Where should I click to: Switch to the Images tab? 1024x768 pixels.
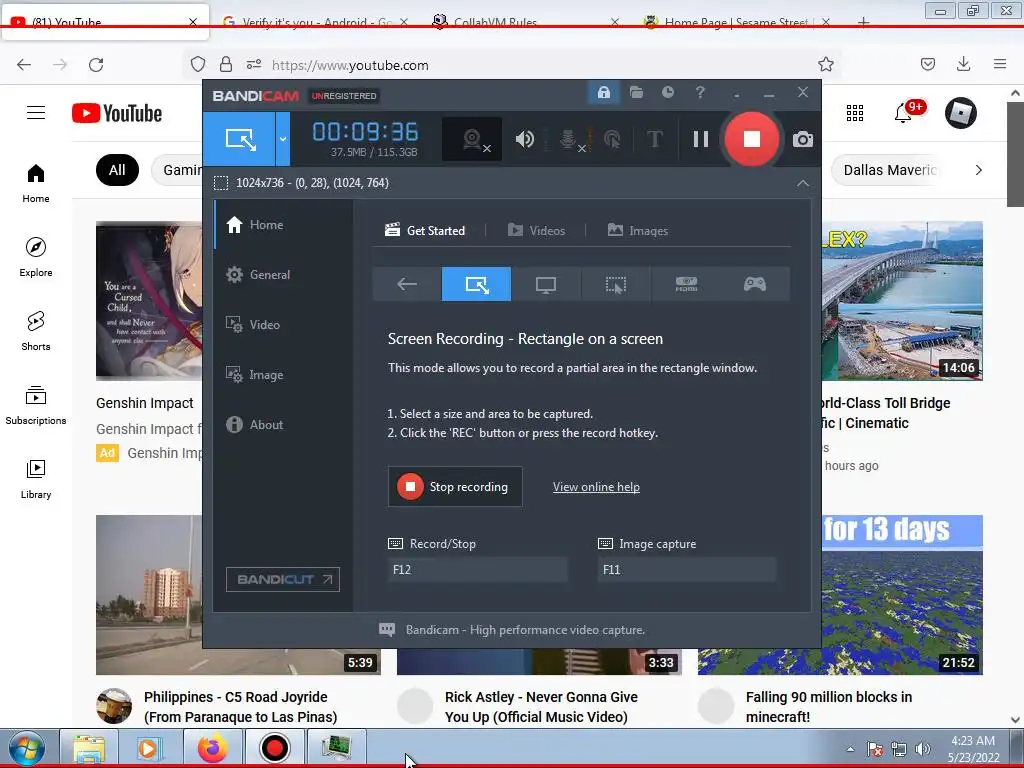(637, 231)
